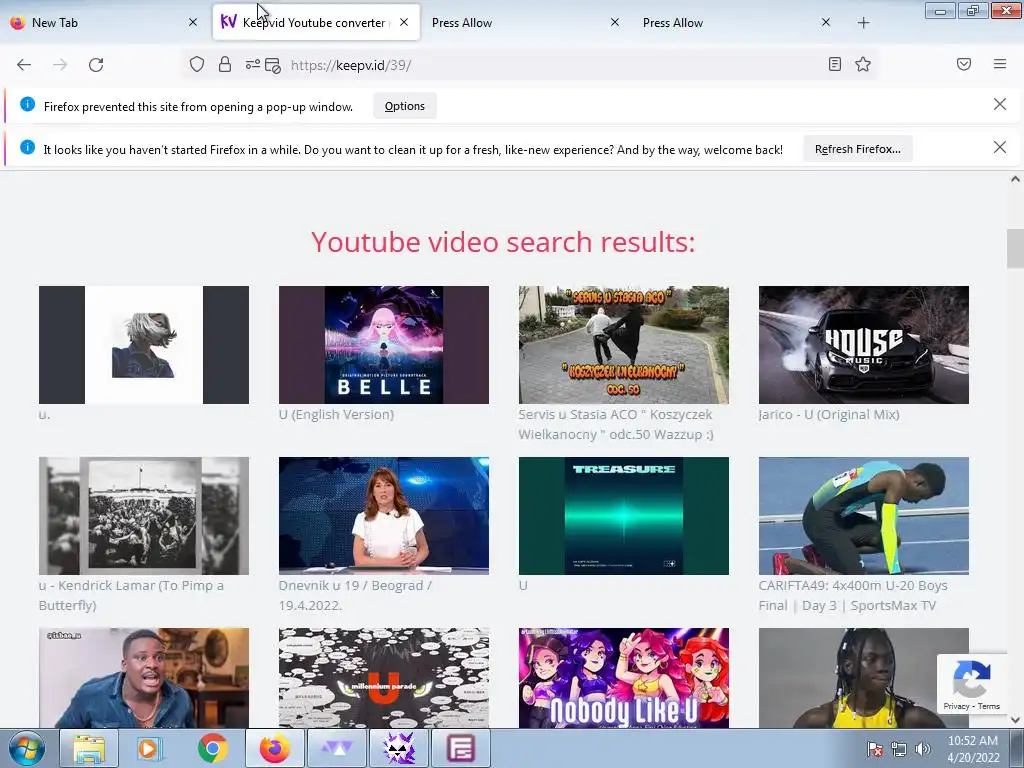
Task: Close the New Tab tab
Action: (x=193, y=22)
